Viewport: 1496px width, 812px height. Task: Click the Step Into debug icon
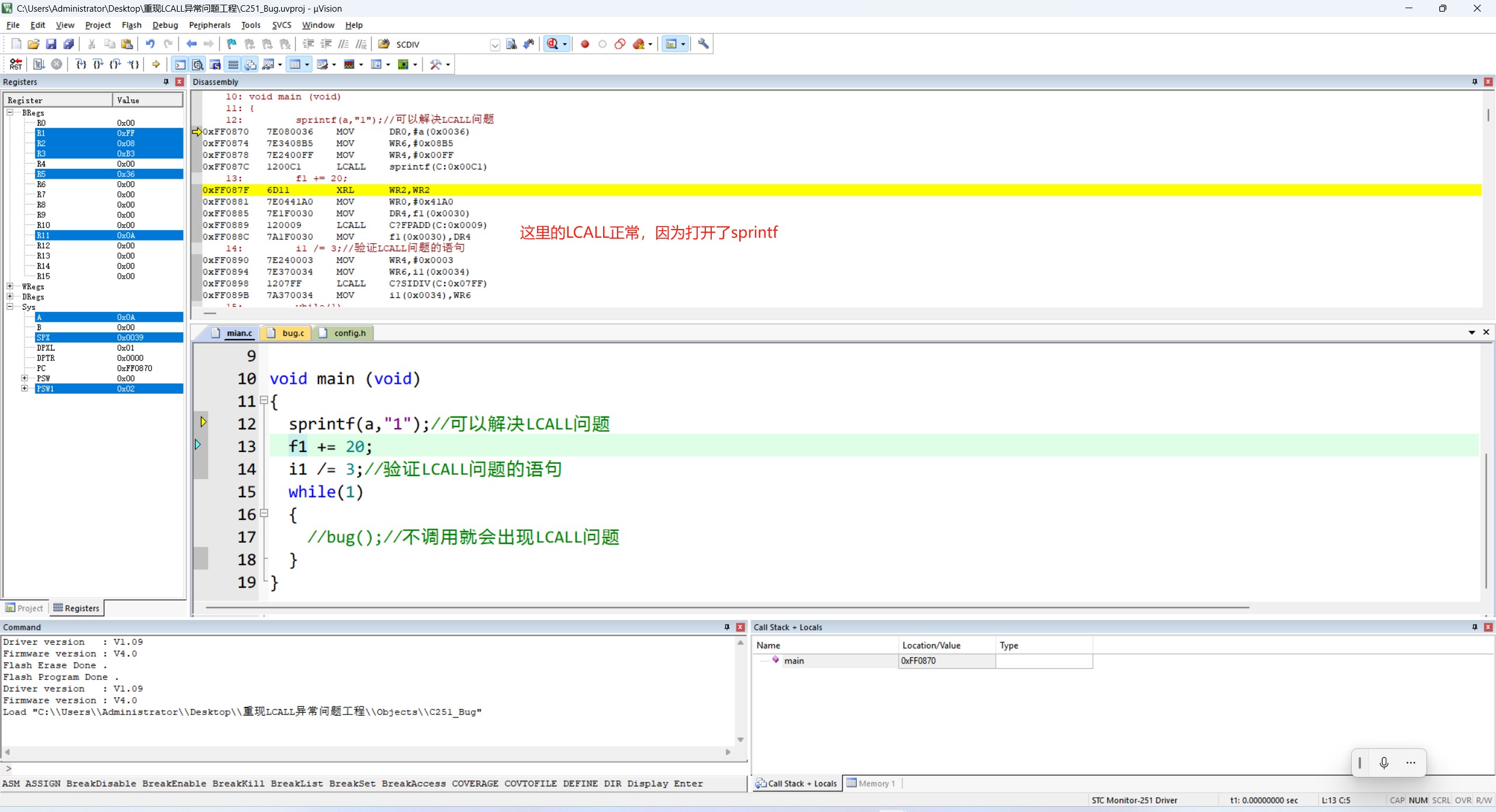pyautogui.click(x=81, y=64)
